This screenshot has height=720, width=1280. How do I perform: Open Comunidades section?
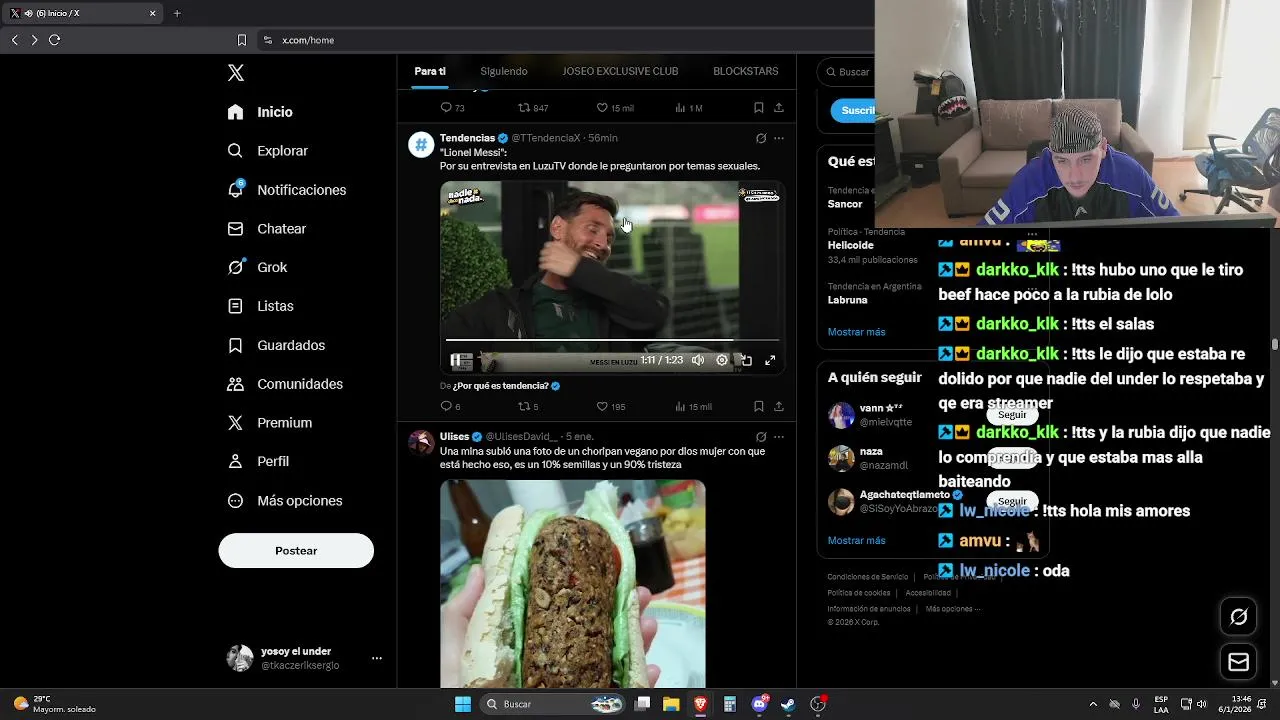click(285, 384)
